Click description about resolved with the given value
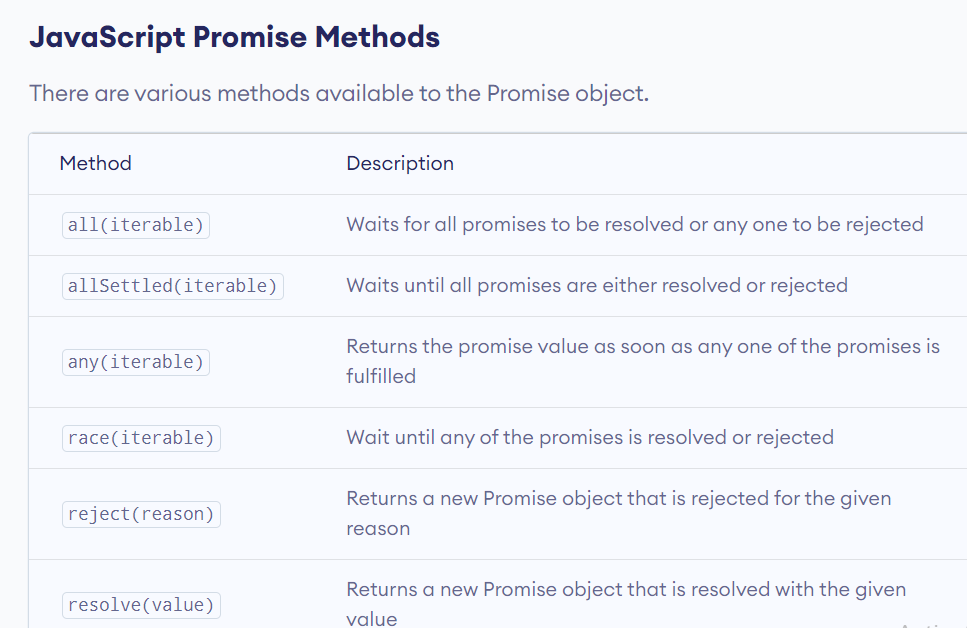Screen dimensions: 967x628 click(x=626, y=604)
